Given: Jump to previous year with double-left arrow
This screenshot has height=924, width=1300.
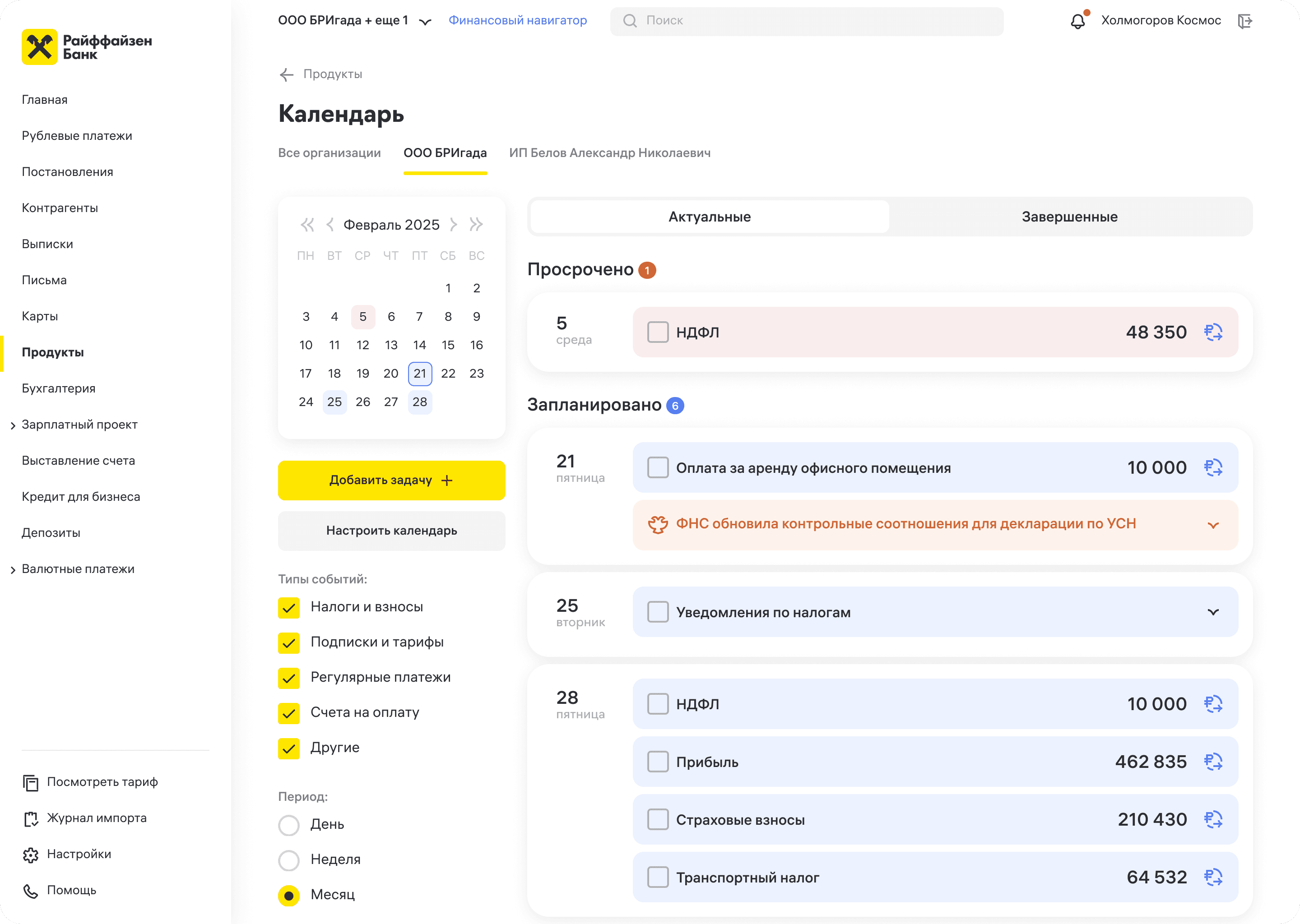Looking at the screenshot, I should point(307,225).
